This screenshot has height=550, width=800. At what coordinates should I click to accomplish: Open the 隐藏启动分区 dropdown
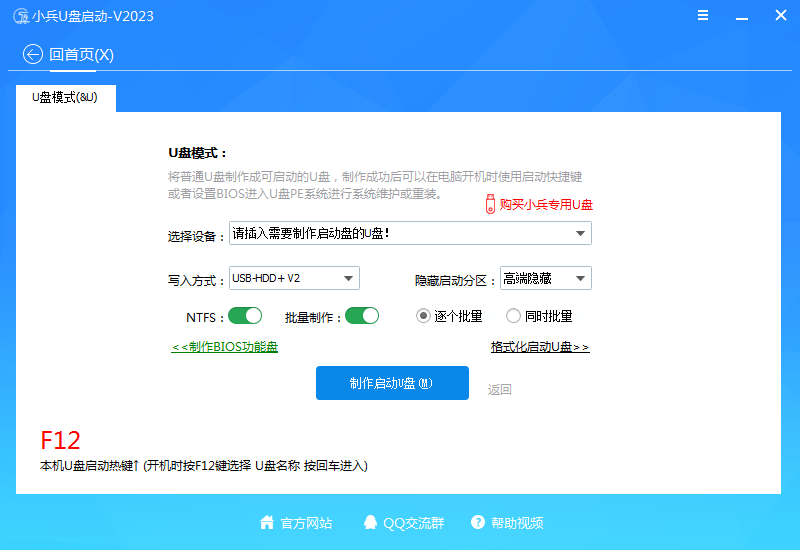pyautogui.click(x=546, y=278)
